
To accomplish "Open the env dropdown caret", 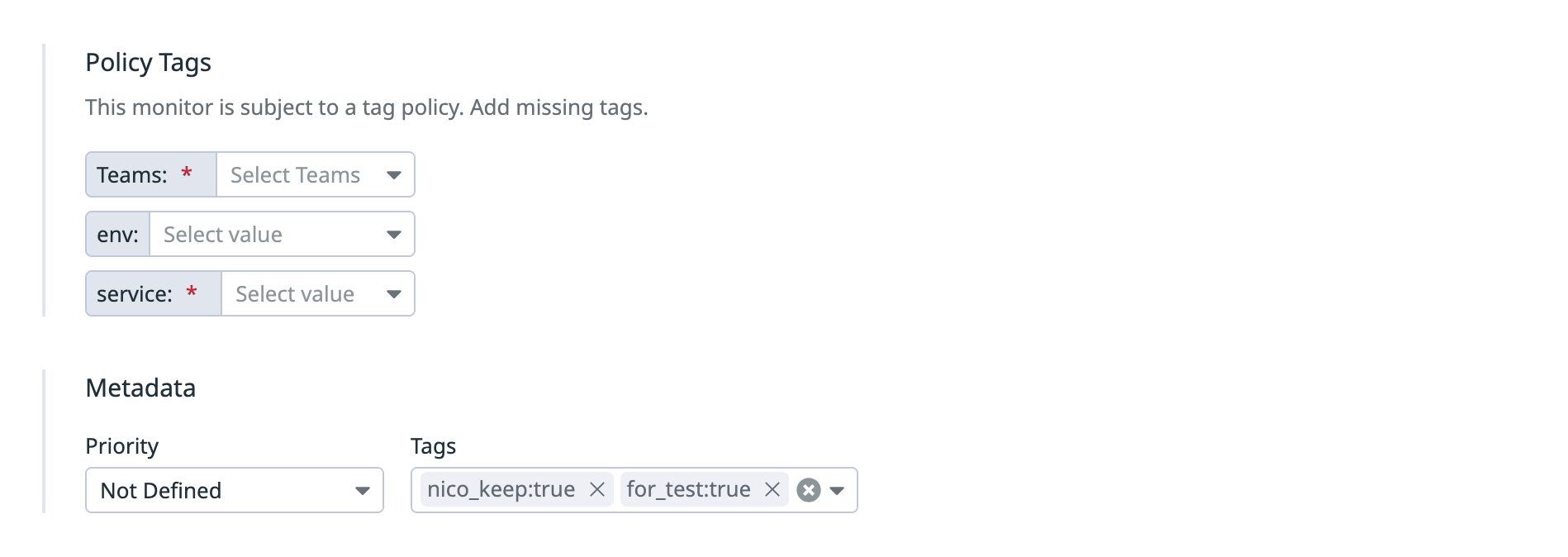I will (394, 235).
